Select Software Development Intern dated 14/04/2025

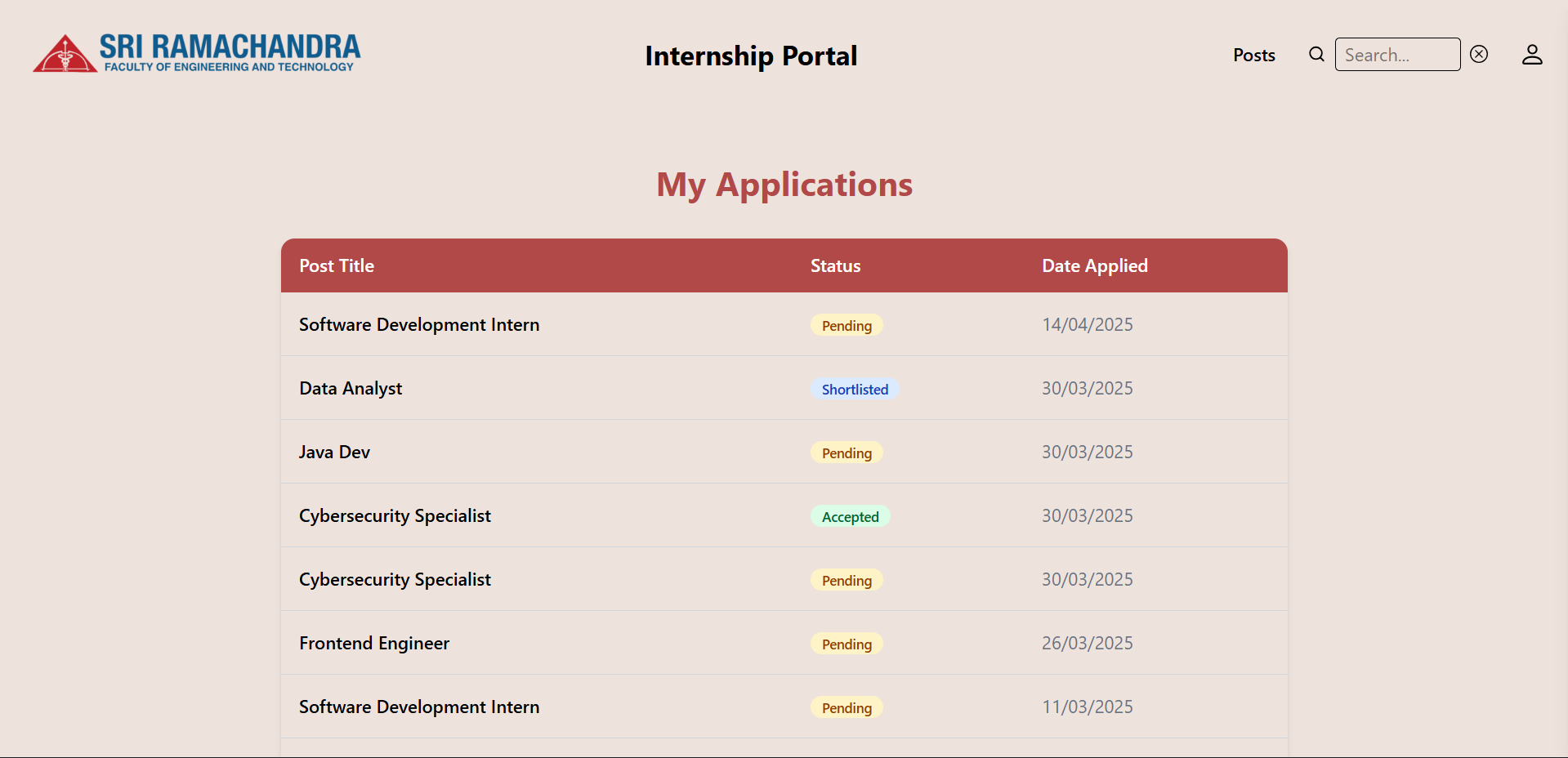784,324
